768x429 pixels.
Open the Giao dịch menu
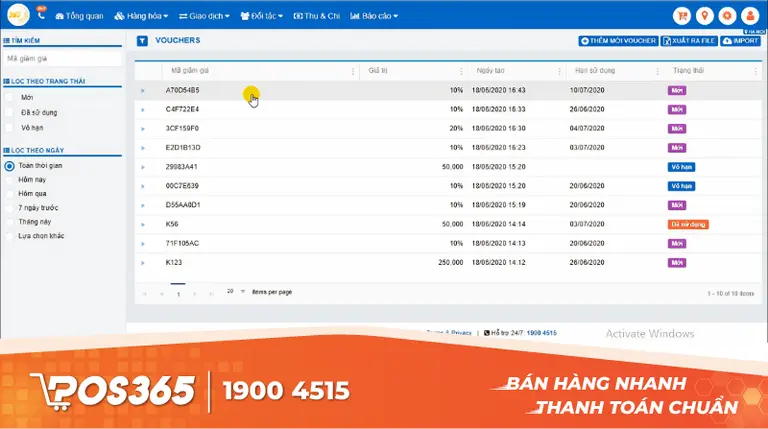[204, 16]
